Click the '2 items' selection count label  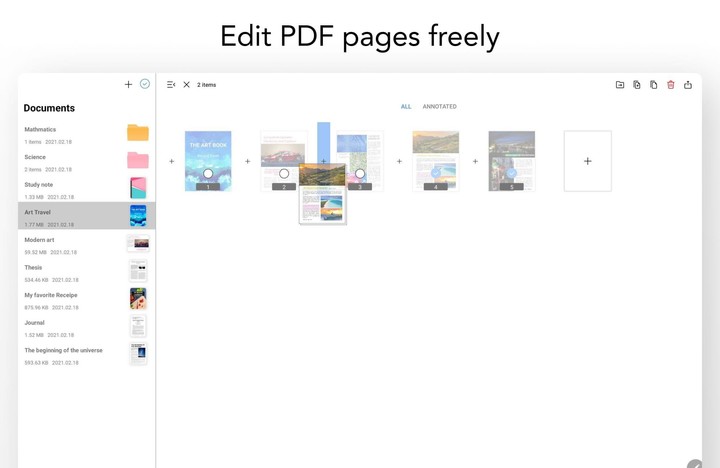(x=207, y=85)
